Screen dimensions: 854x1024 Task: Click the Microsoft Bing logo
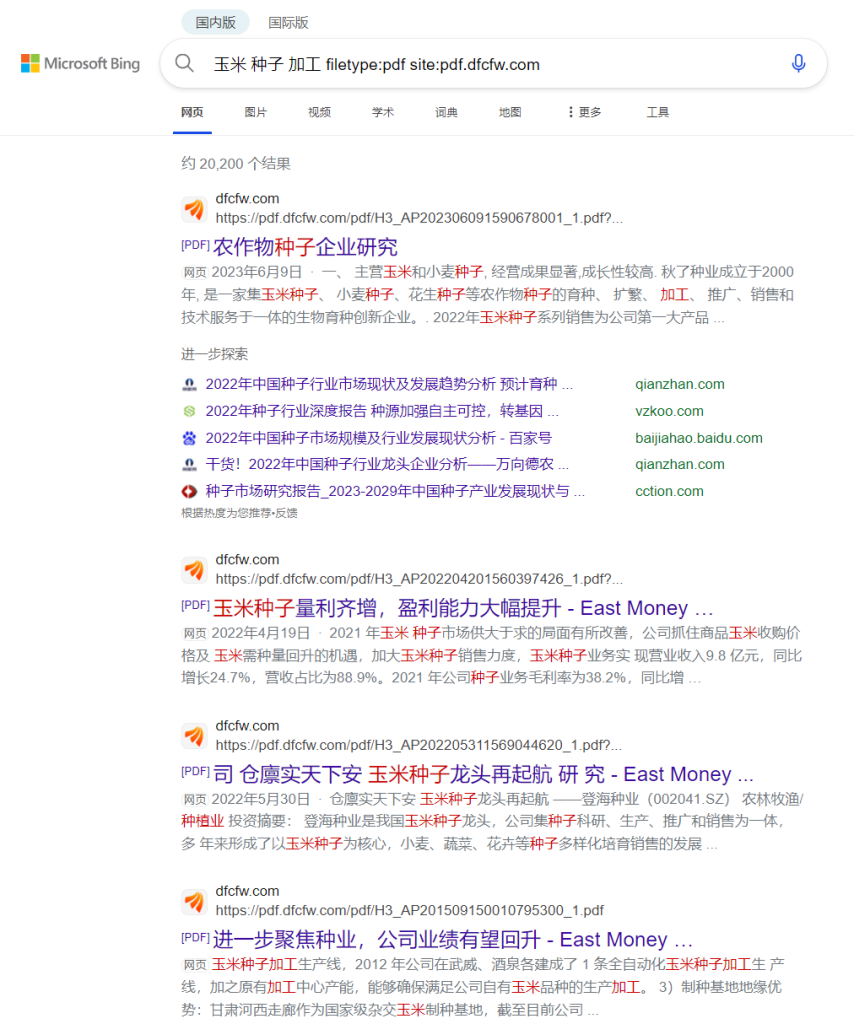81,64
